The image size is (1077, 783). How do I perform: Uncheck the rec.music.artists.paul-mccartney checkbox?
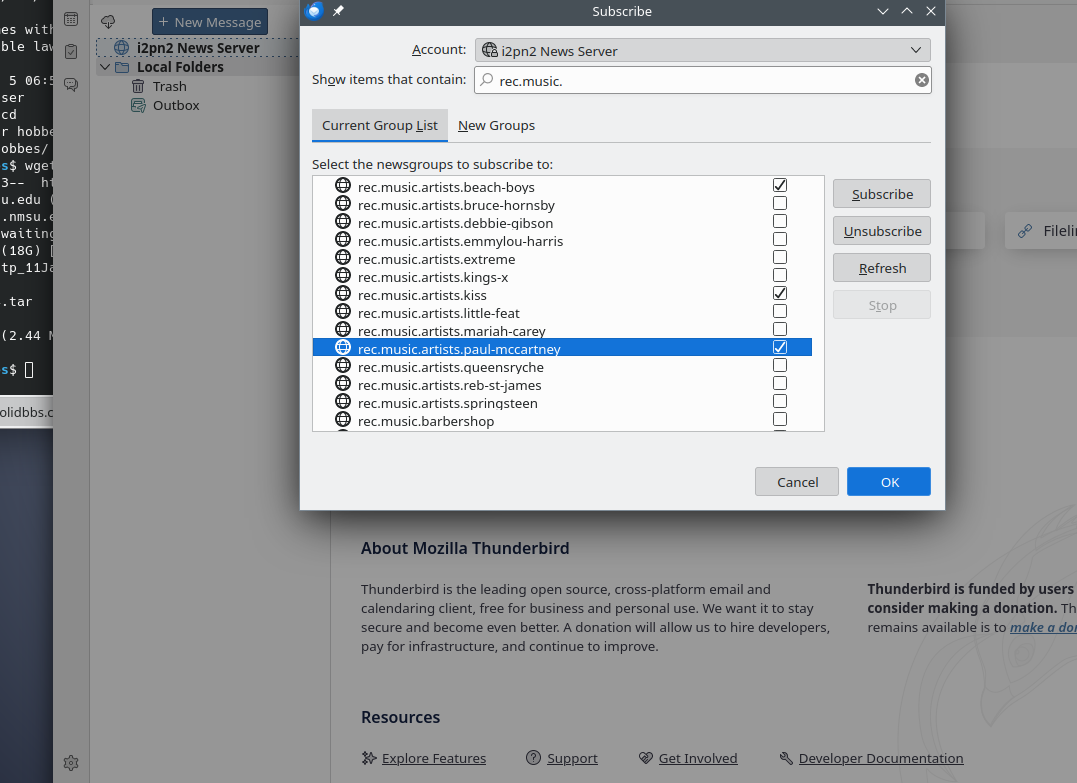coord(780,347)
